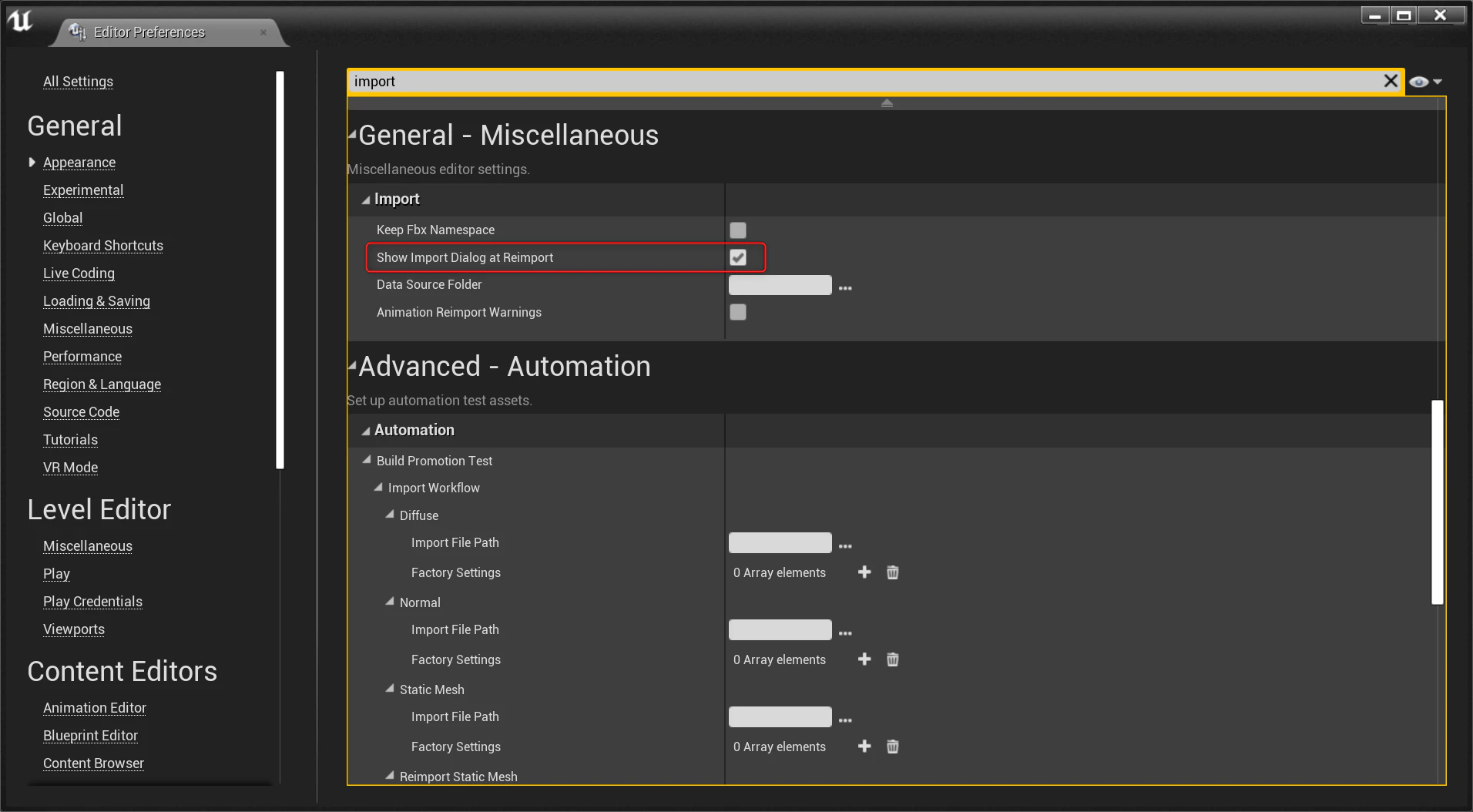Browse Static Mesh Import File Path ellipsis

click(x=845, y=720)
